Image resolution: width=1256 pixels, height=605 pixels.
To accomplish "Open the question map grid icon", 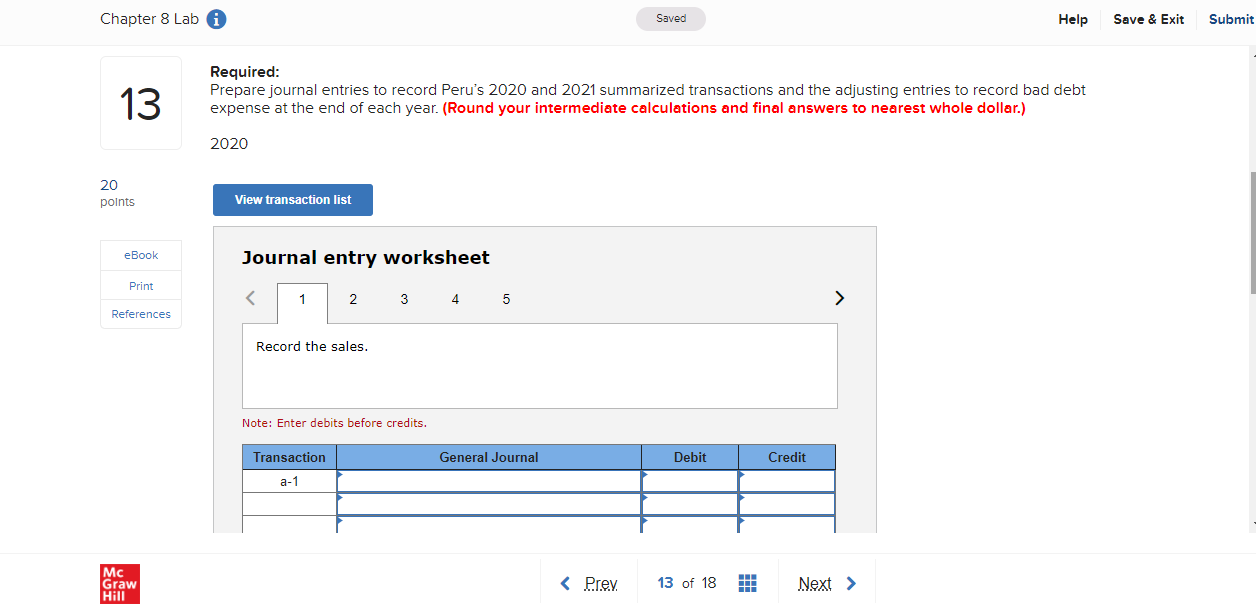I will (747, 582).
